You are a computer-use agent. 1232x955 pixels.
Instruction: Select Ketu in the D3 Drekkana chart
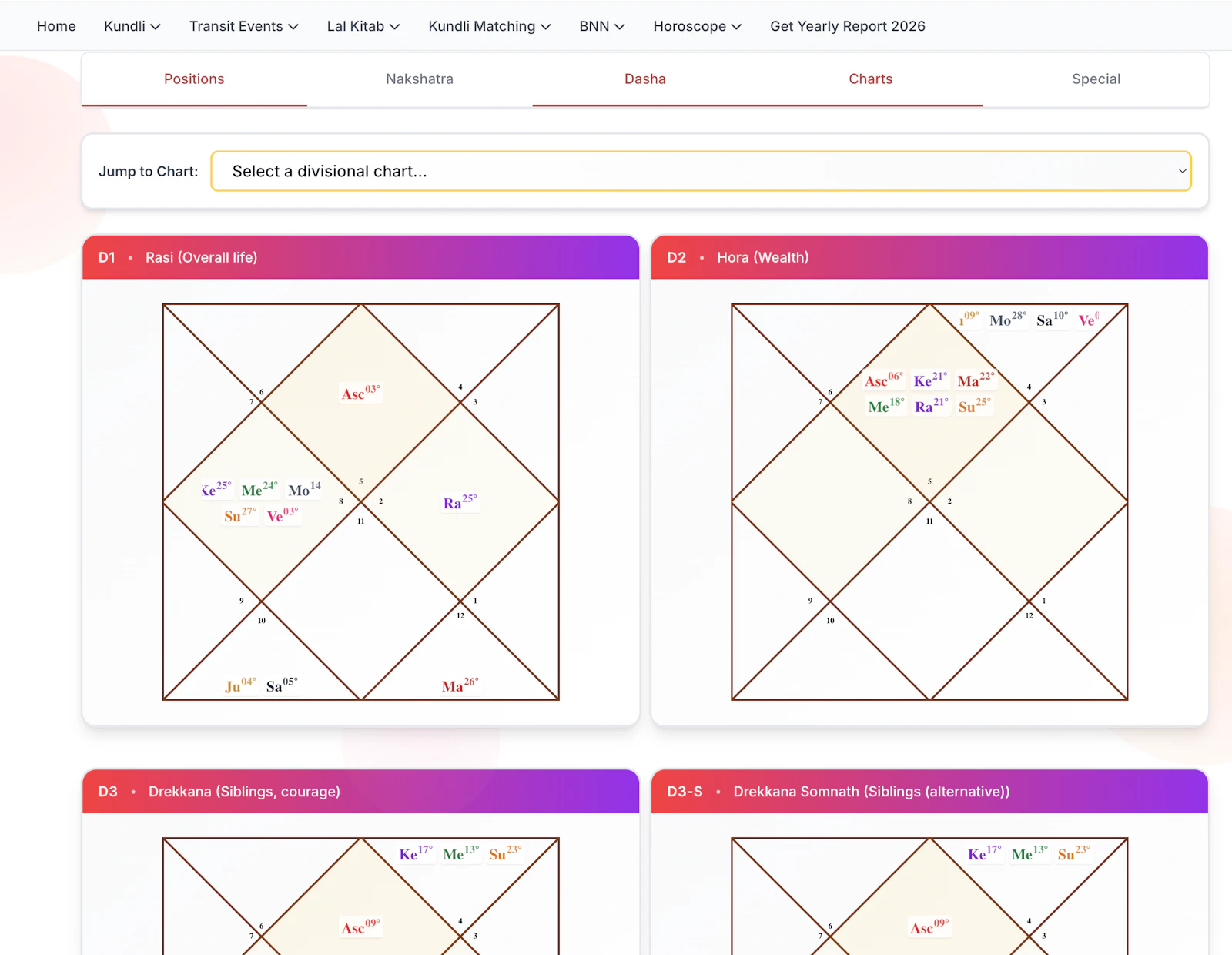pos(414,853)
